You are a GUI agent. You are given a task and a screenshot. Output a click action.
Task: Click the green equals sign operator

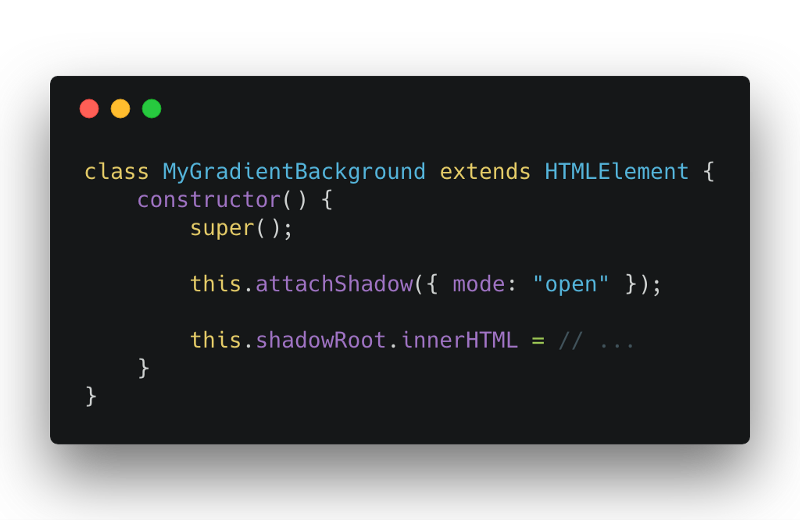pyautogui.click(x=537, y=340)
